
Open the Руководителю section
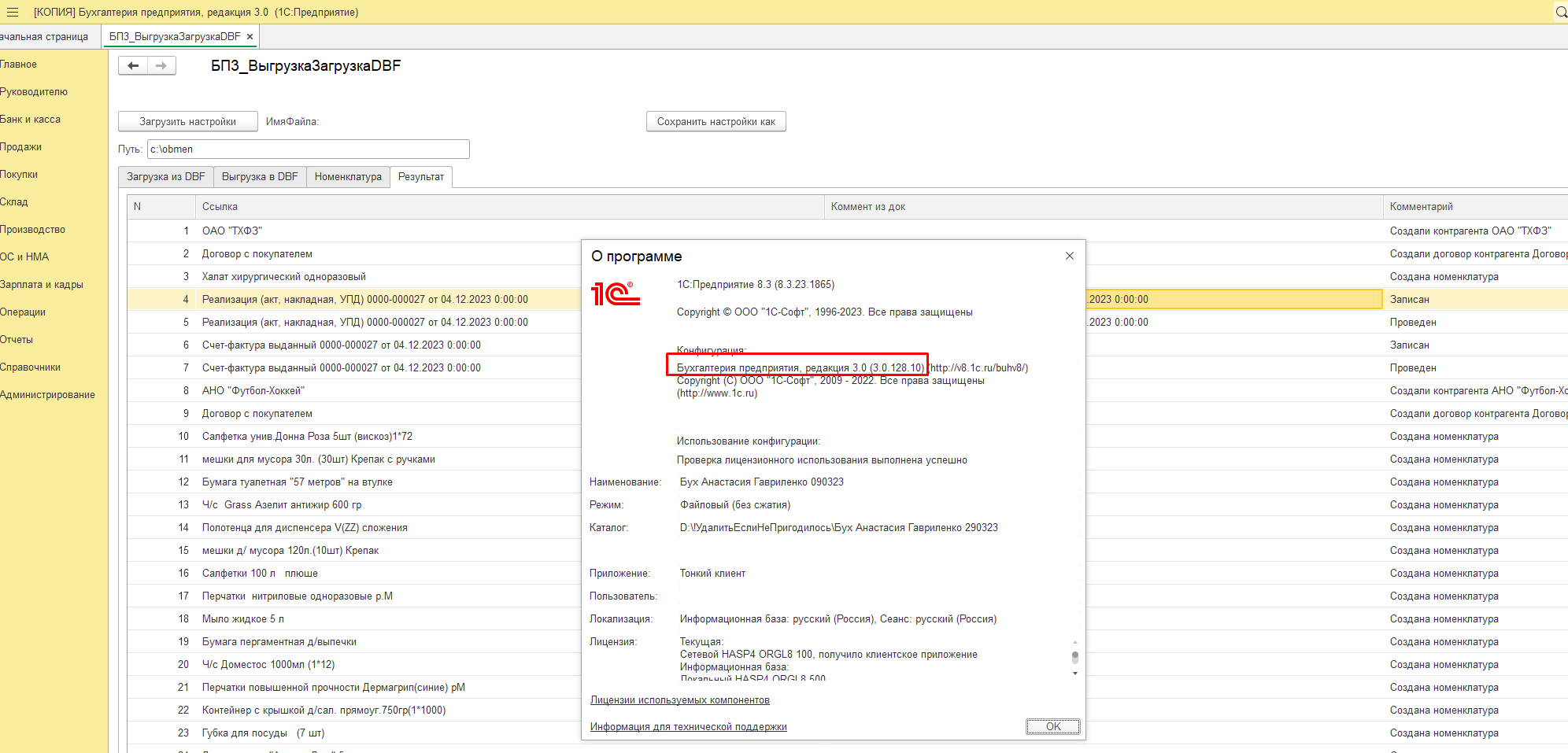(x=34, y=92)
